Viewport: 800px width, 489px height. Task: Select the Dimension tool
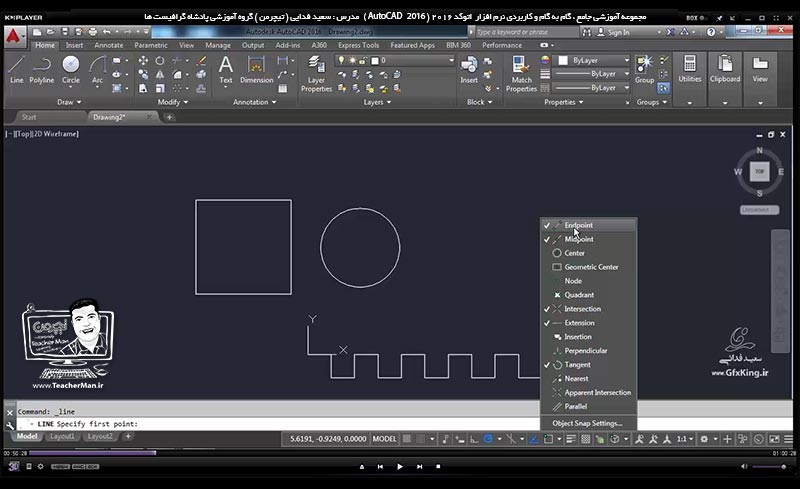[x=256, y=70]
